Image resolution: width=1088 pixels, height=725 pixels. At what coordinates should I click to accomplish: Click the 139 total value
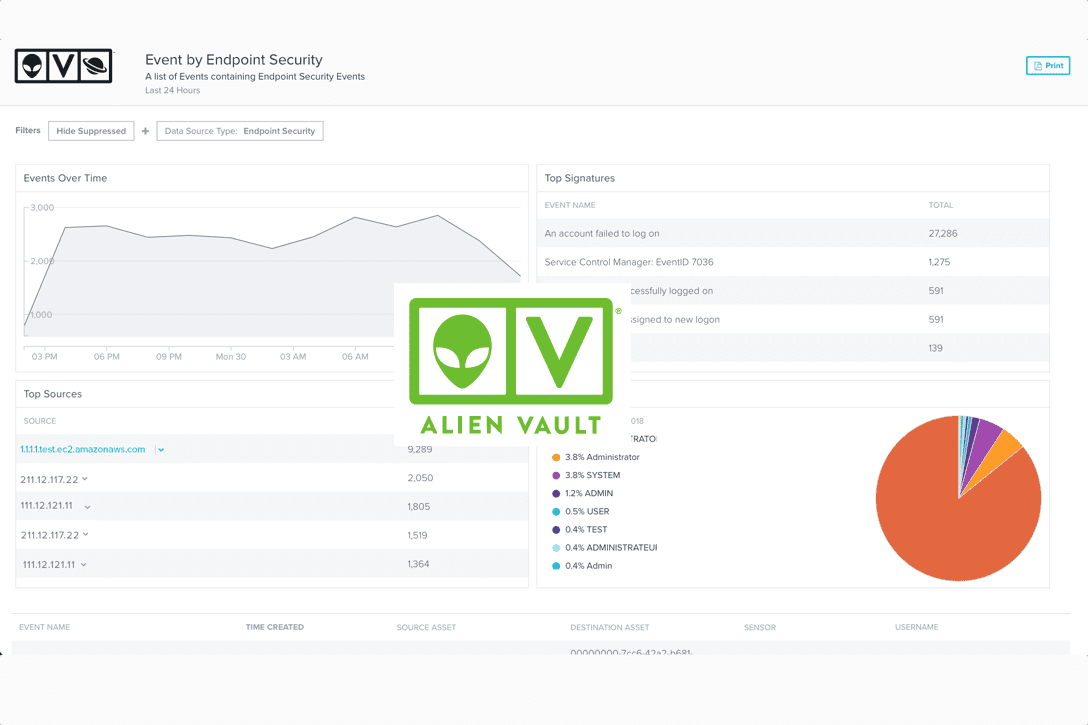click(935, 348)
